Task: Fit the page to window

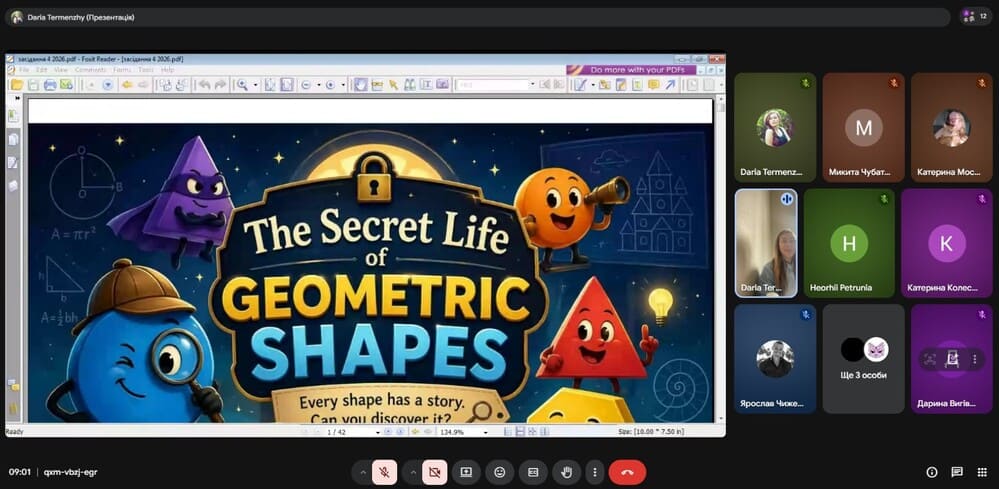Action: tap(270, 85)
